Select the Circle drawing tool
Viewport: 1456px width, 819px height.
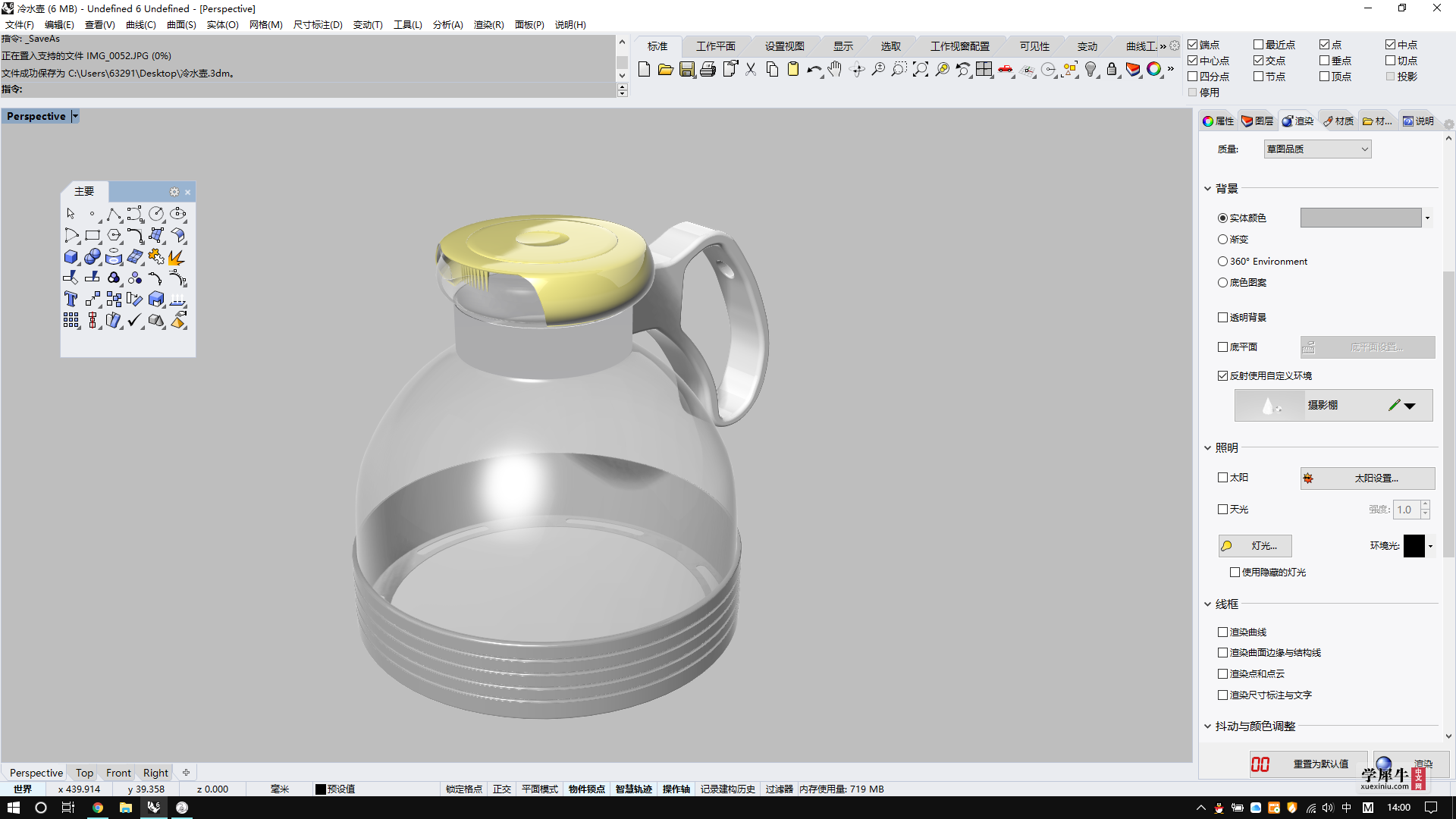[156, 214]
